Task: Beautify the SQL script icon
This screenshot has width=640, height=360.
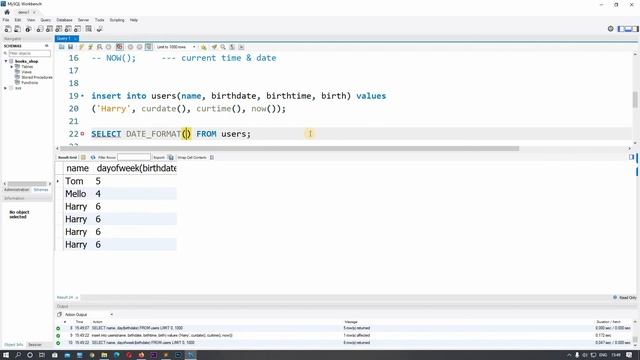Action: (x=214, y=47)
